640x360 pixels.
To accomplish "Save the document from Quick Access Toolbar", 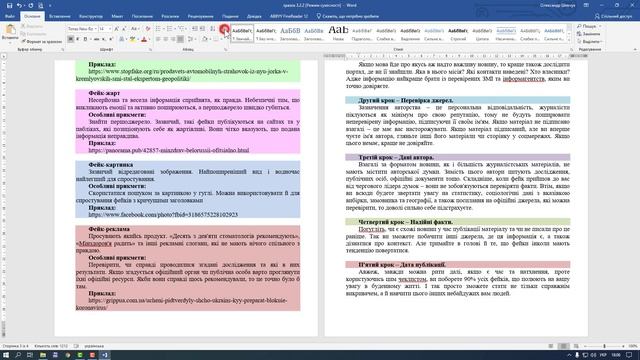I will pos(9,5).
